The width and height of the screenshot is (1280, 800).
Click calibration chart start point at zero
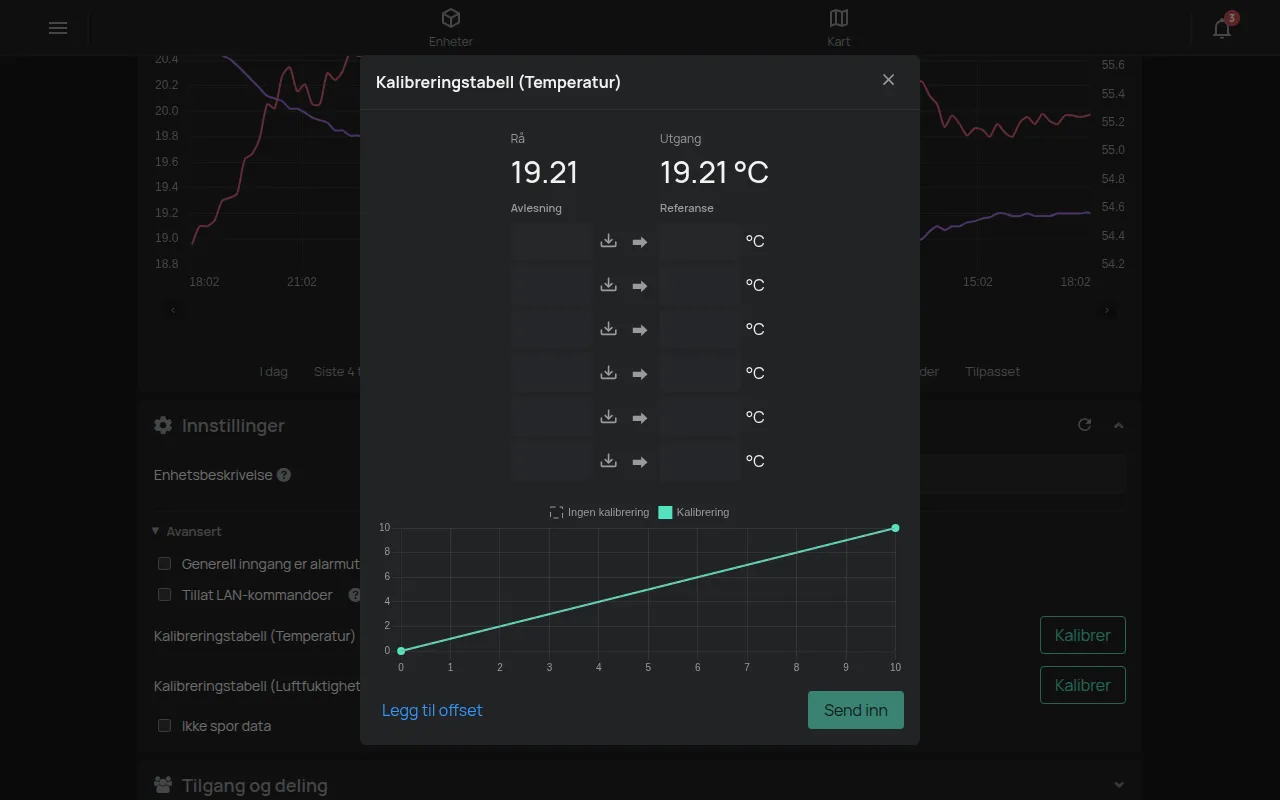[x=401, y=651]
